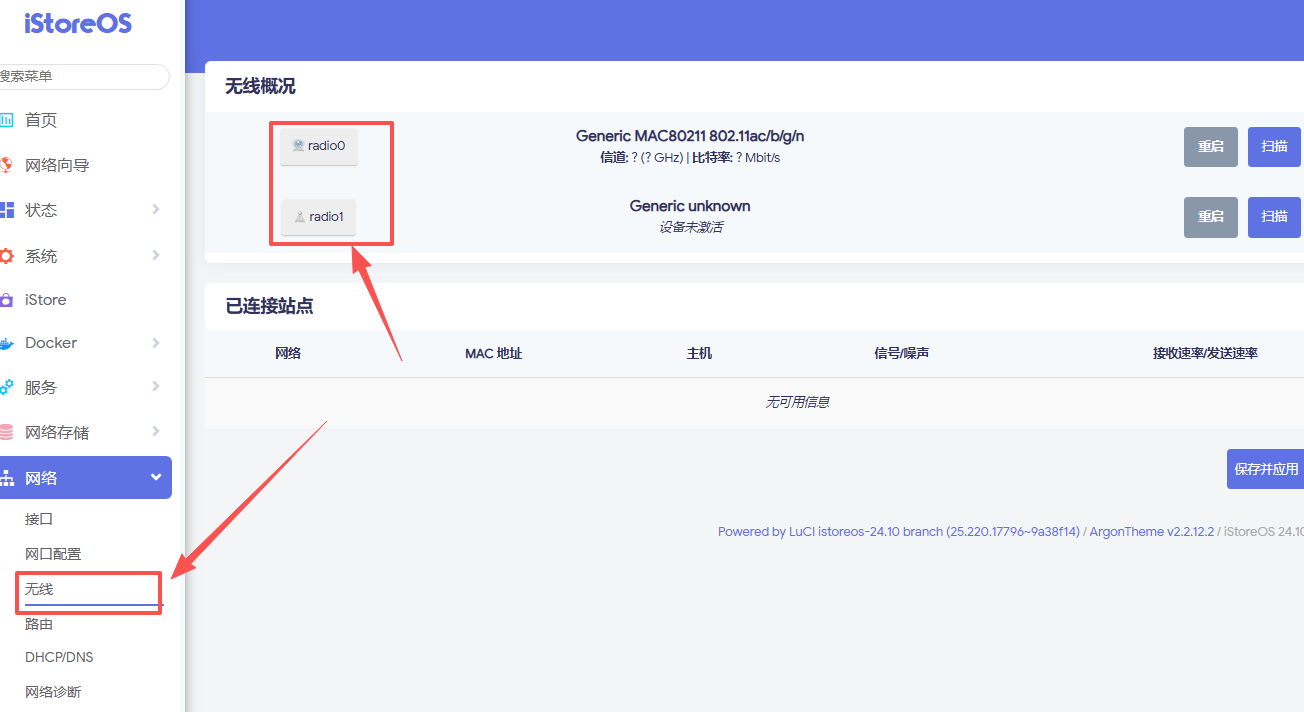This screenshot has width=1304, height=712.
Task: Collapse the 网络 menu chevron
Action: [156, 478]
